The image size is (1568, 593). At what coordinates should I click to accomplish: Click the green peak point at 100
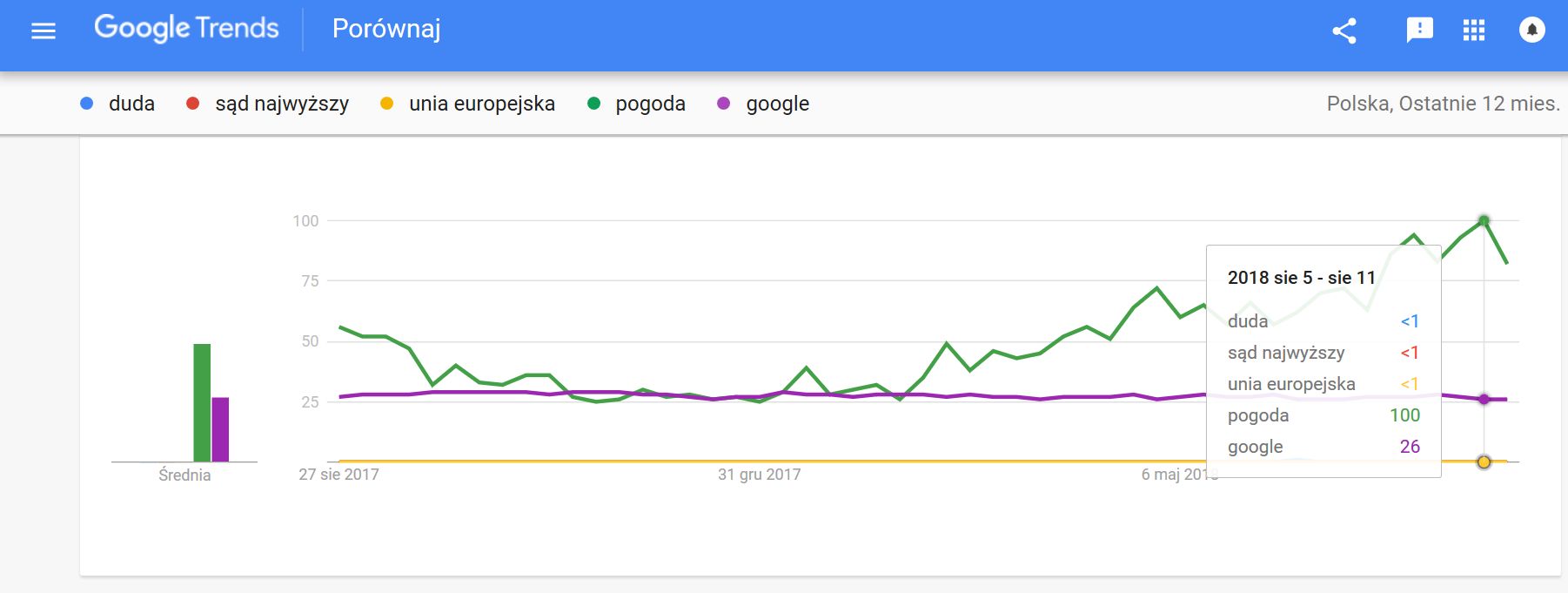click(x=1484, y=220)
